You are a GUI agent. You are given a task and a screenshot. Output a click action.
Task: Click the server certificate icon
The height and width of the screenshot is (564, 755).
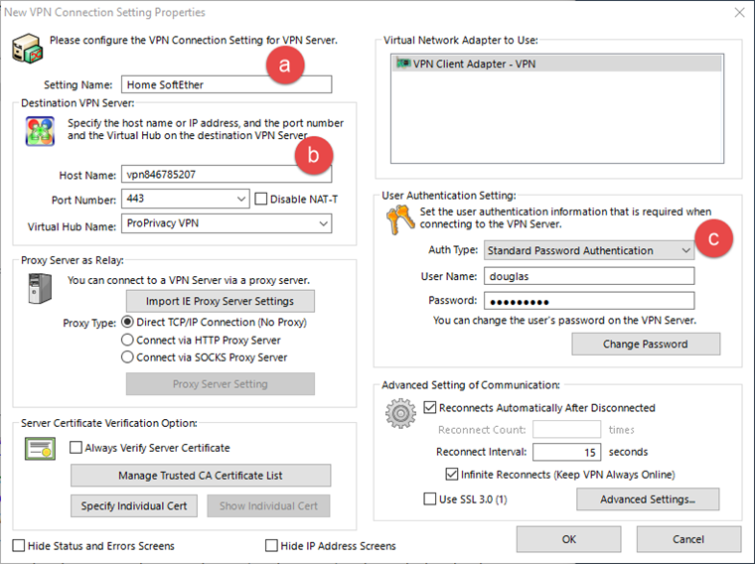pyautogui.click(x=40, y=447)
